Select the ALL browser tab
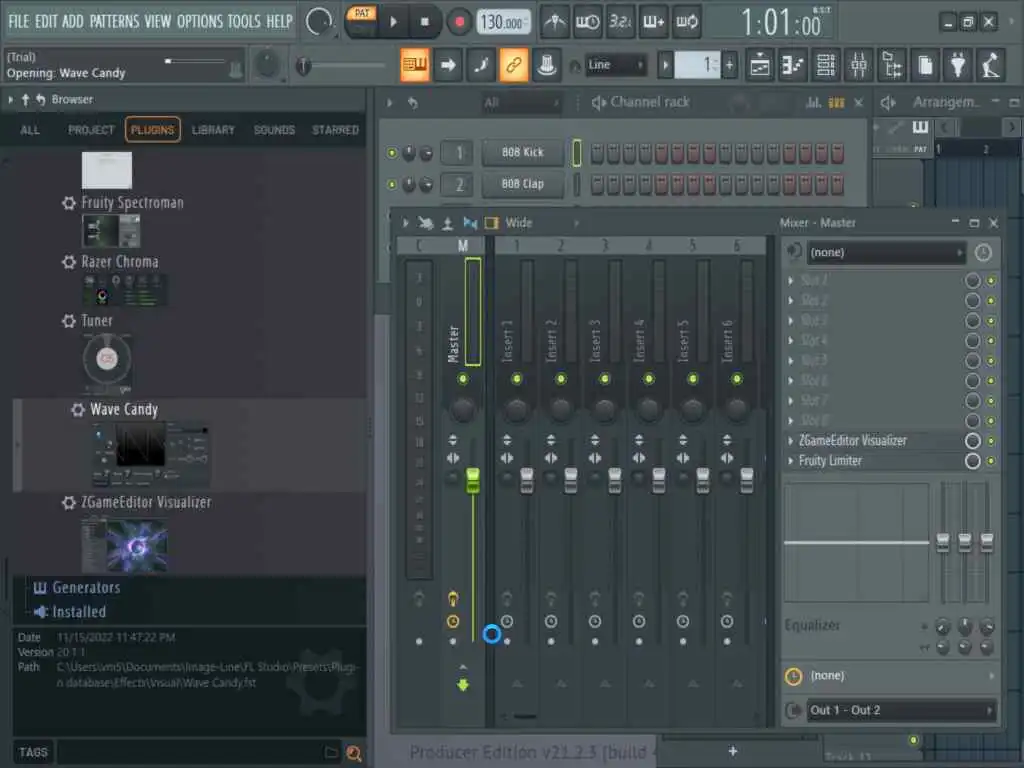Image resolution: width=1024 pixels, height=768 pixels. [30, 130]
